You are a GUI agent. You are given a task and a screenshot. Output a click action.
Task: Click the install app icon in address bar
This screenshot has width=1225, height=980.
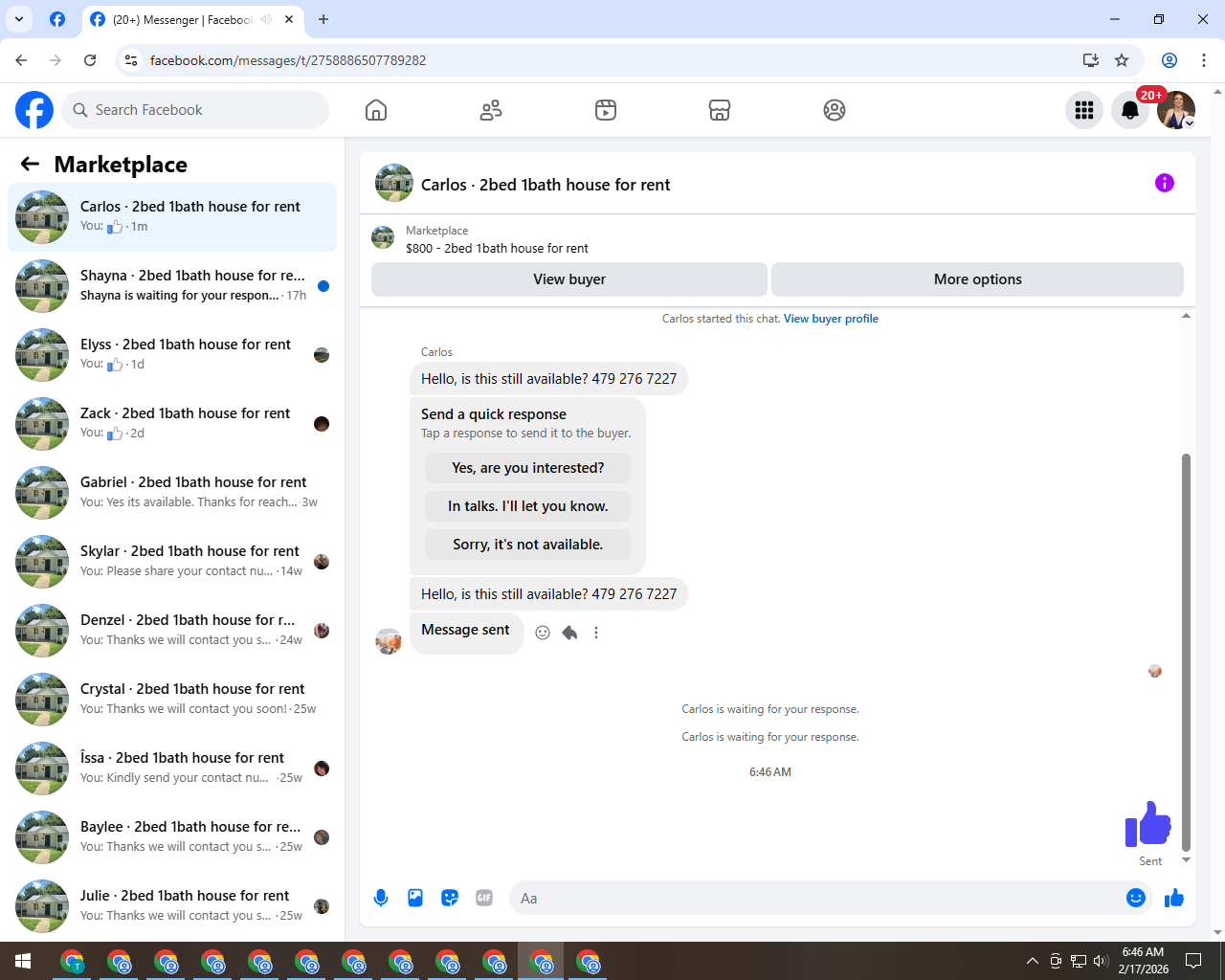(x=1090, y=60)
